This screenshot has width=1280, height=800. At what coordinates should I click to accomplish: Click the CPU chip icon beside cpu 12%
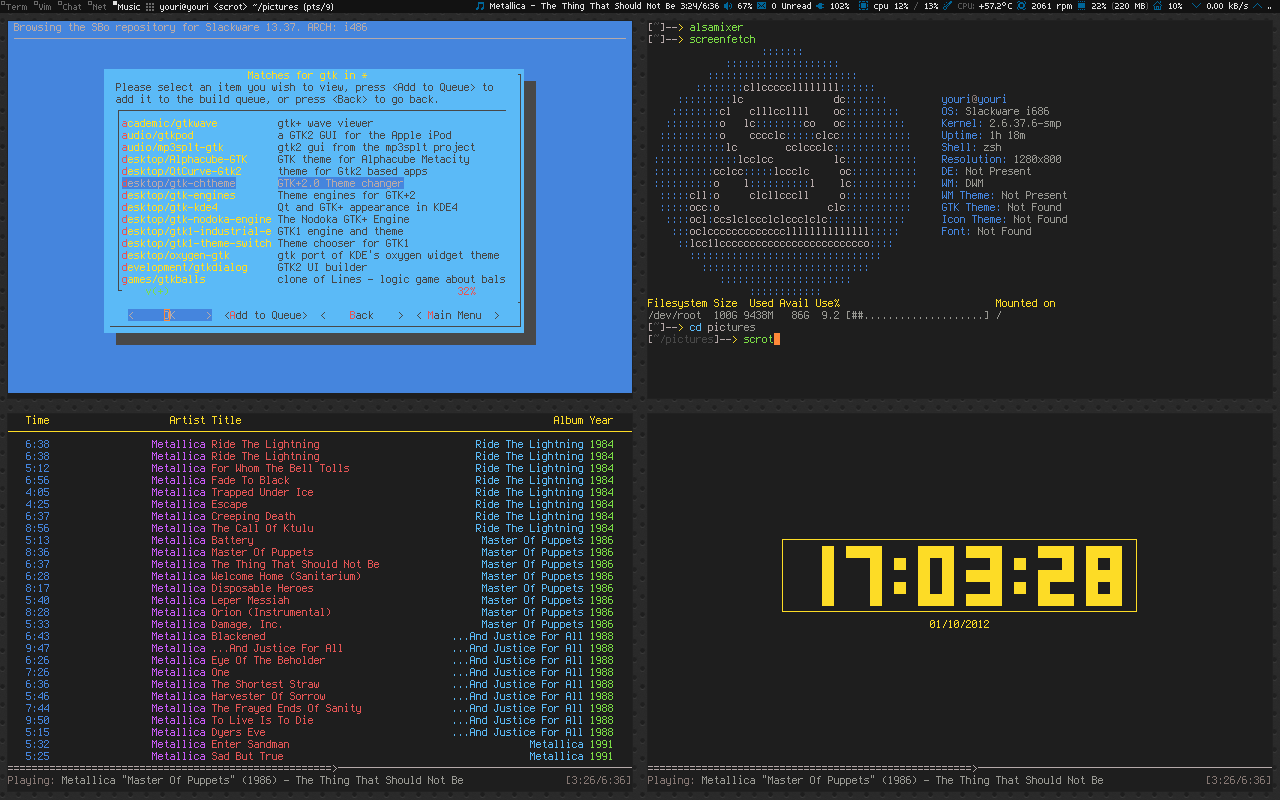pyautogui.click(x=862, y=6)
